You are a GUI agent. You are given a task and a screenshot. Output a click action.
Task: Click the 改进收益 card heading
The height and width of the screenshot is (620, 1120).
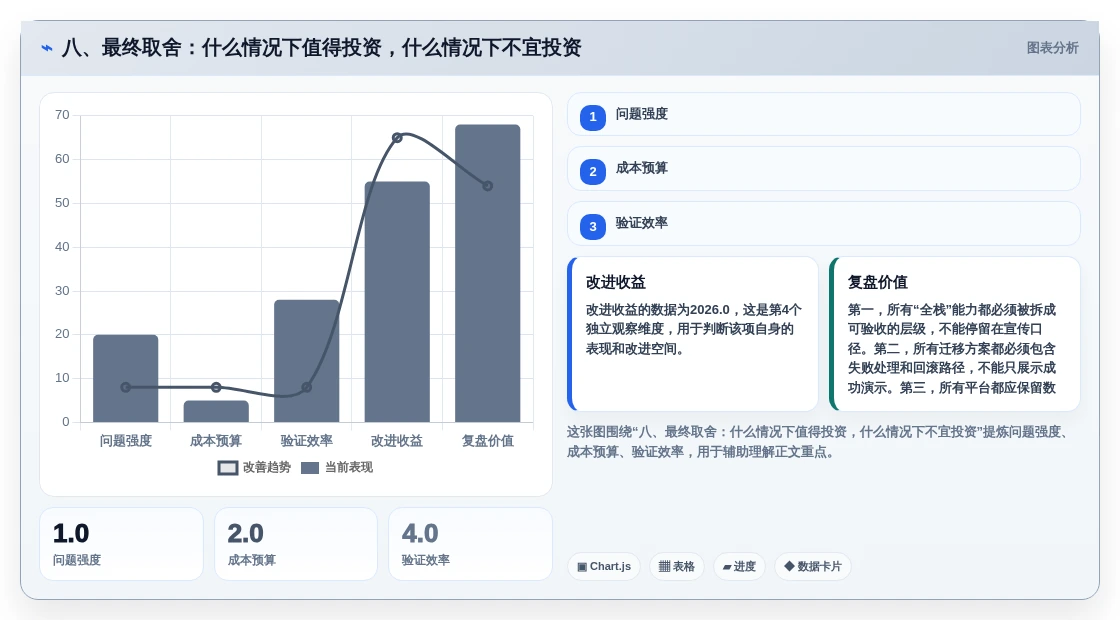pos(616,282)
